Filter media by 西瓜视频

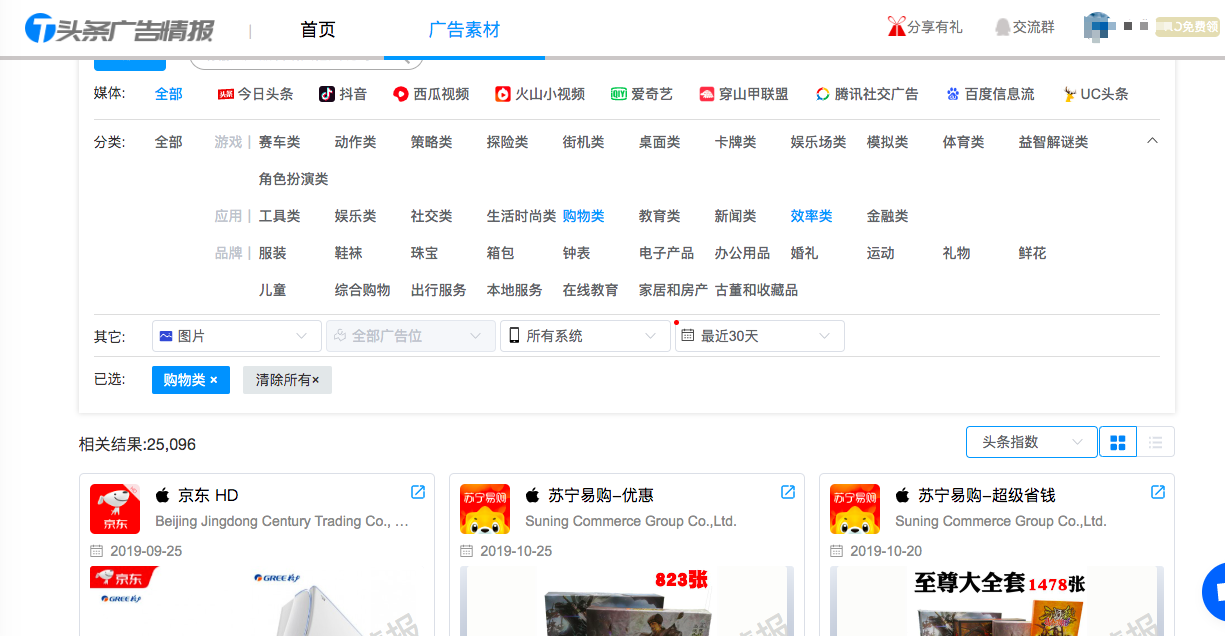431,94
